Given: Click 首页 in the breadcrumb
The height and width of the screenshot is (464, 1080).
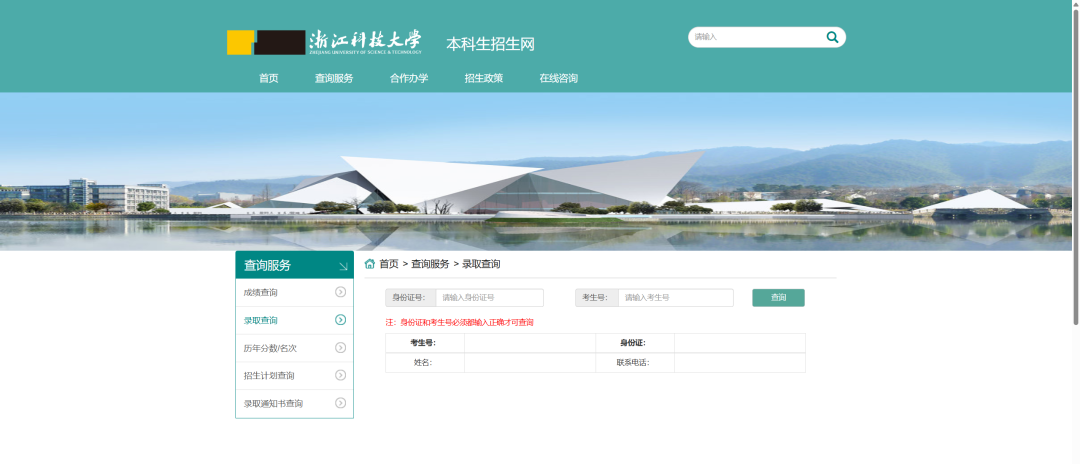Looking at the screenshot, I should point(389,264).
